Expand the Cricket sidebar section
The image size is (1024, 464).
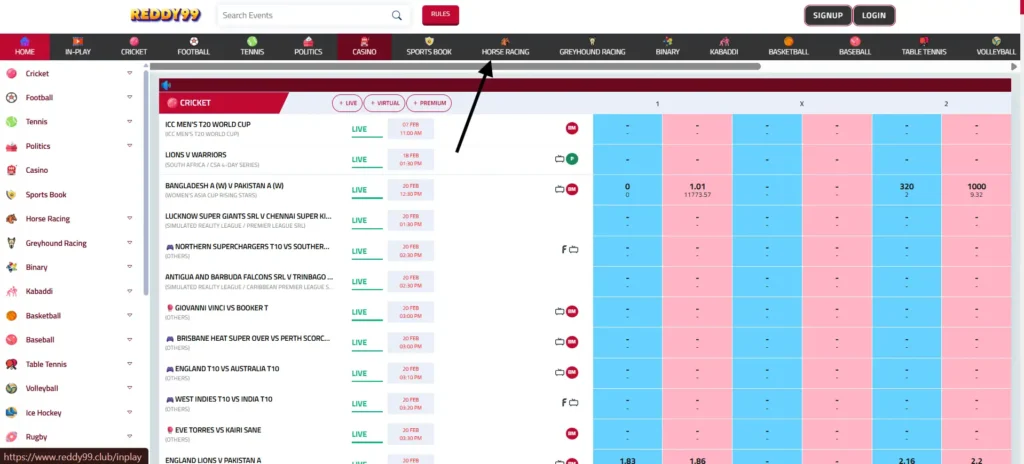click(x=129, y=73)
